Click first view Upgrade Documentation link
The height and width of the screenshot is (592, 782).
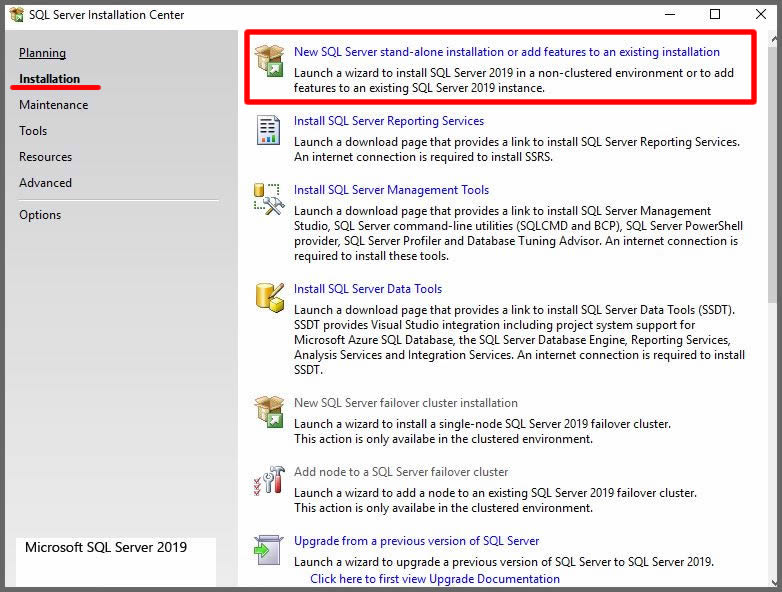[x=434, y=579]
